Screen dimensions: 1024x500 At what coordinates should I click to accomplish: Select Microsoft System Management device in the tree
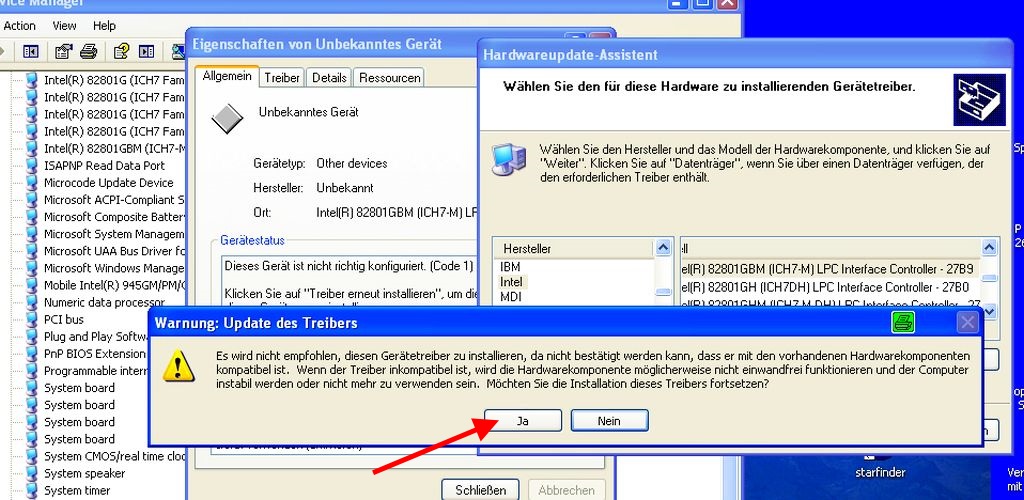pos(114,234)
